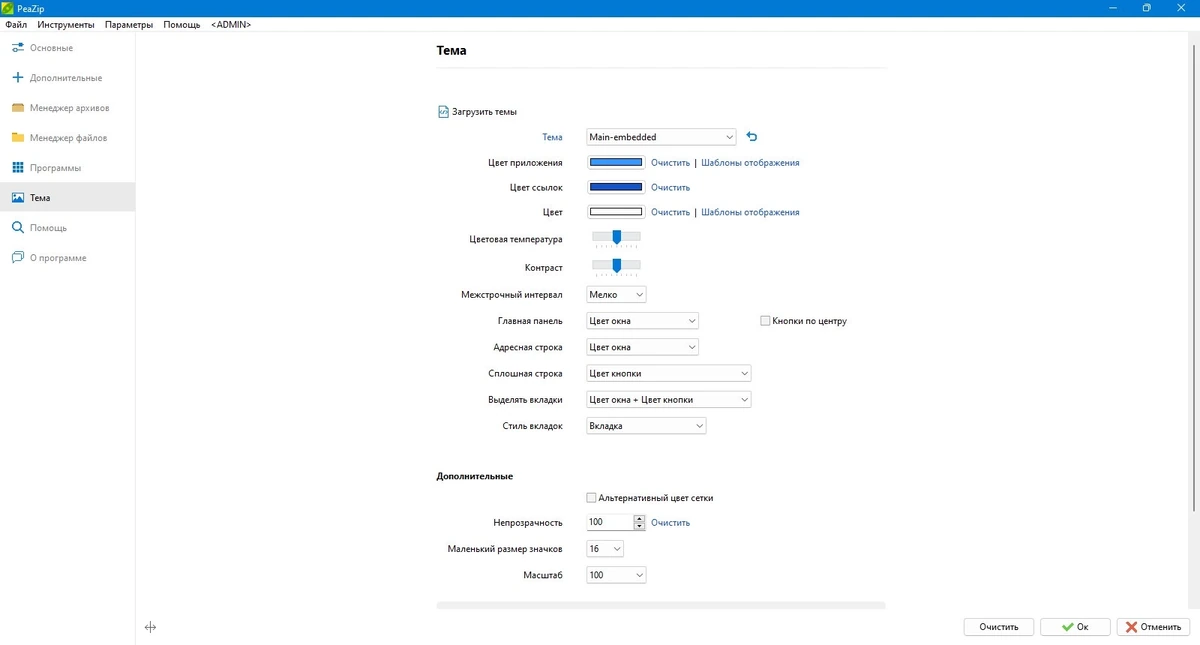This screenshot has height=645, width=1200.
Task: Click the PeaZip title bar logo
Action: tap(8, 8)
